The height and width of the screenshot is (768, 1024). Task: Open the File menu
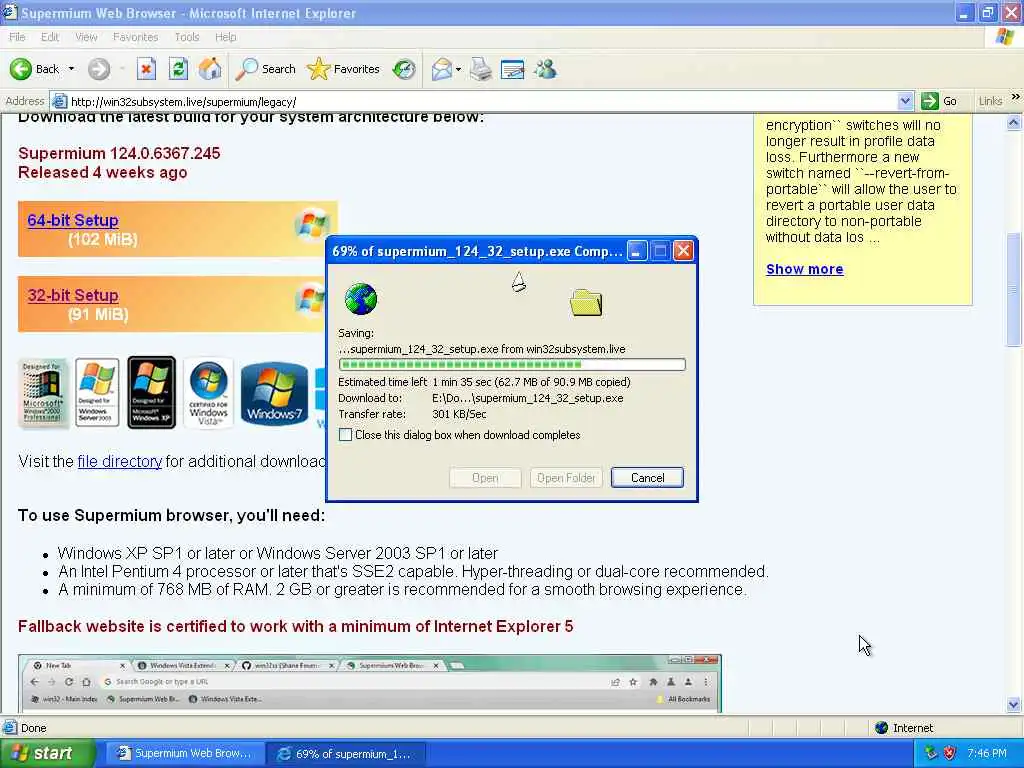(x=17, y=37)
